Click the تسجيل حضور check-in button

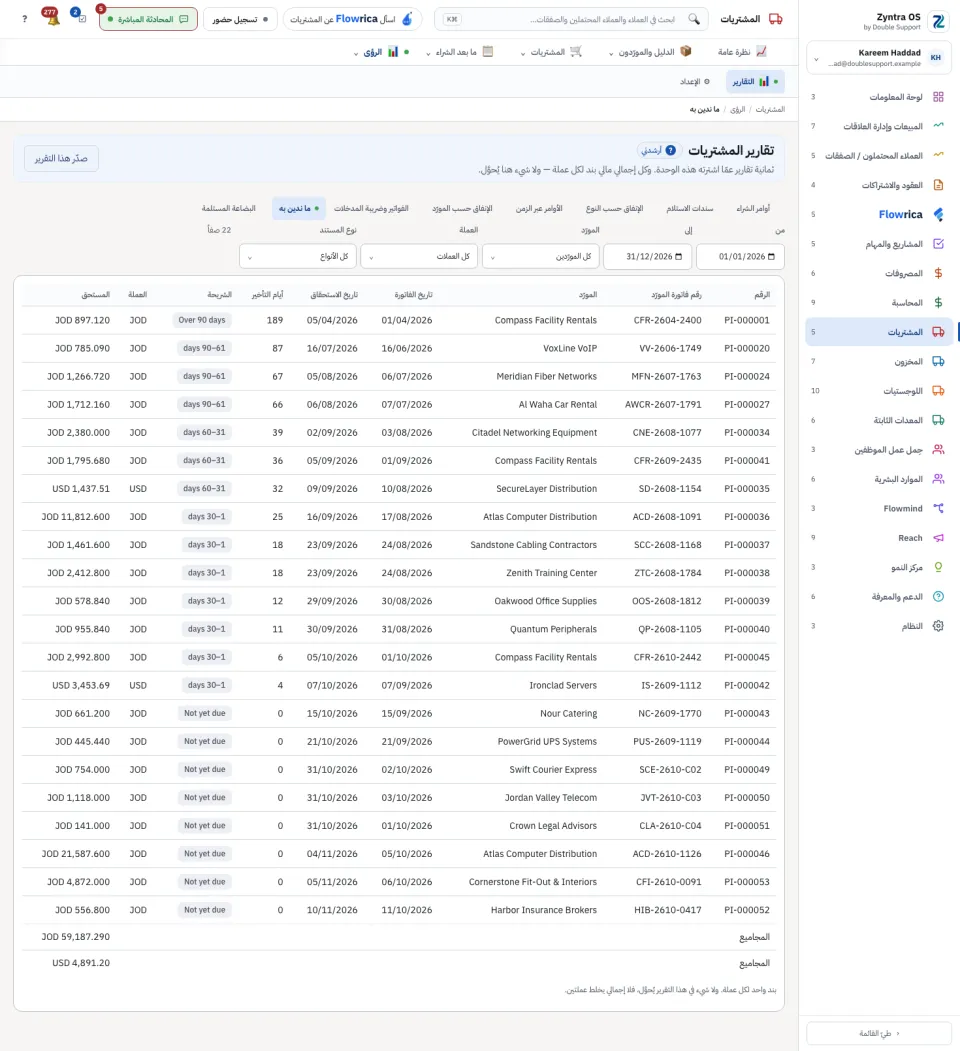tap(240, 19)
